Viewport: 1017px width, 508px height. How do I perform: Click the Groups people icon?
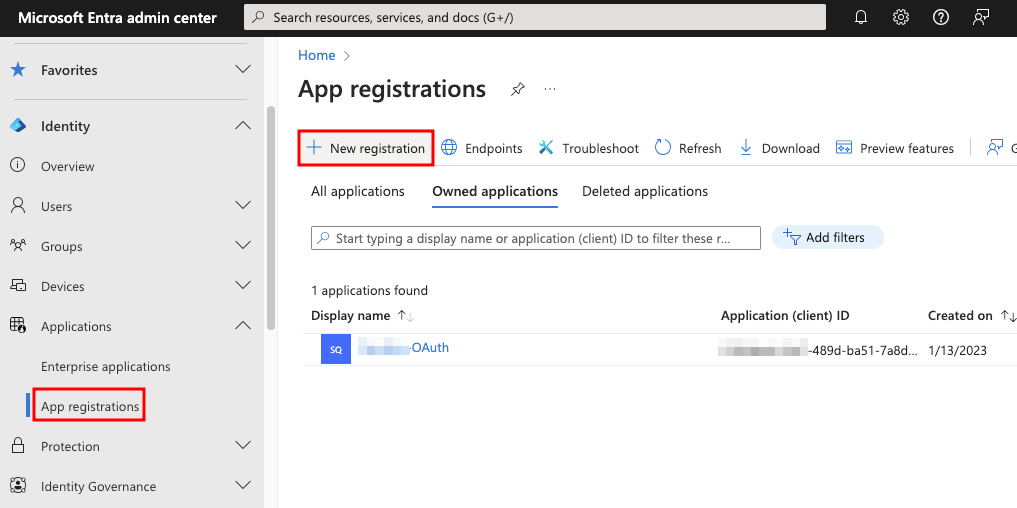(x=18, y=246)
